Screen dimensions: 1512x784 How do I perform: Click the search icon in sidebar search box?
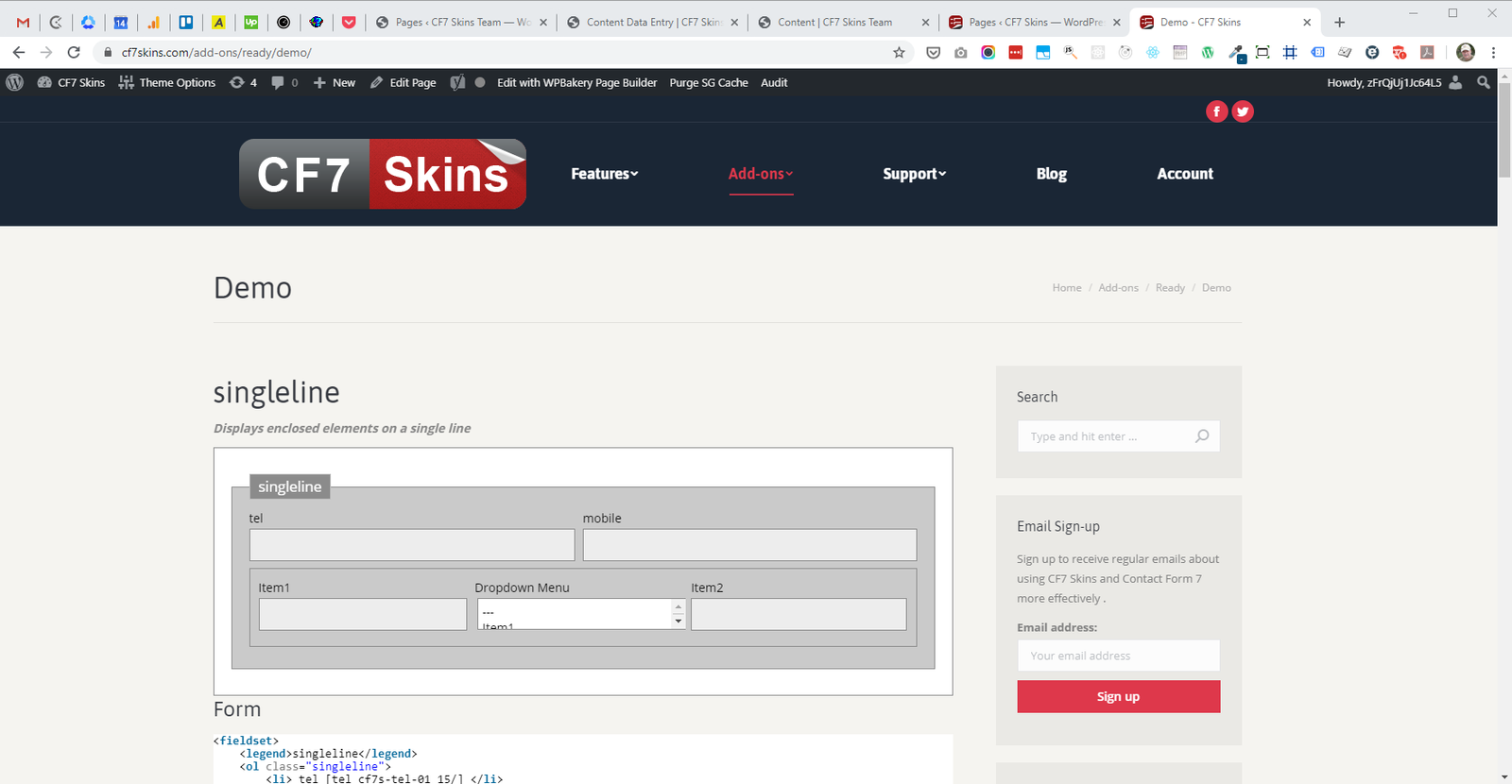[1202, 436]
